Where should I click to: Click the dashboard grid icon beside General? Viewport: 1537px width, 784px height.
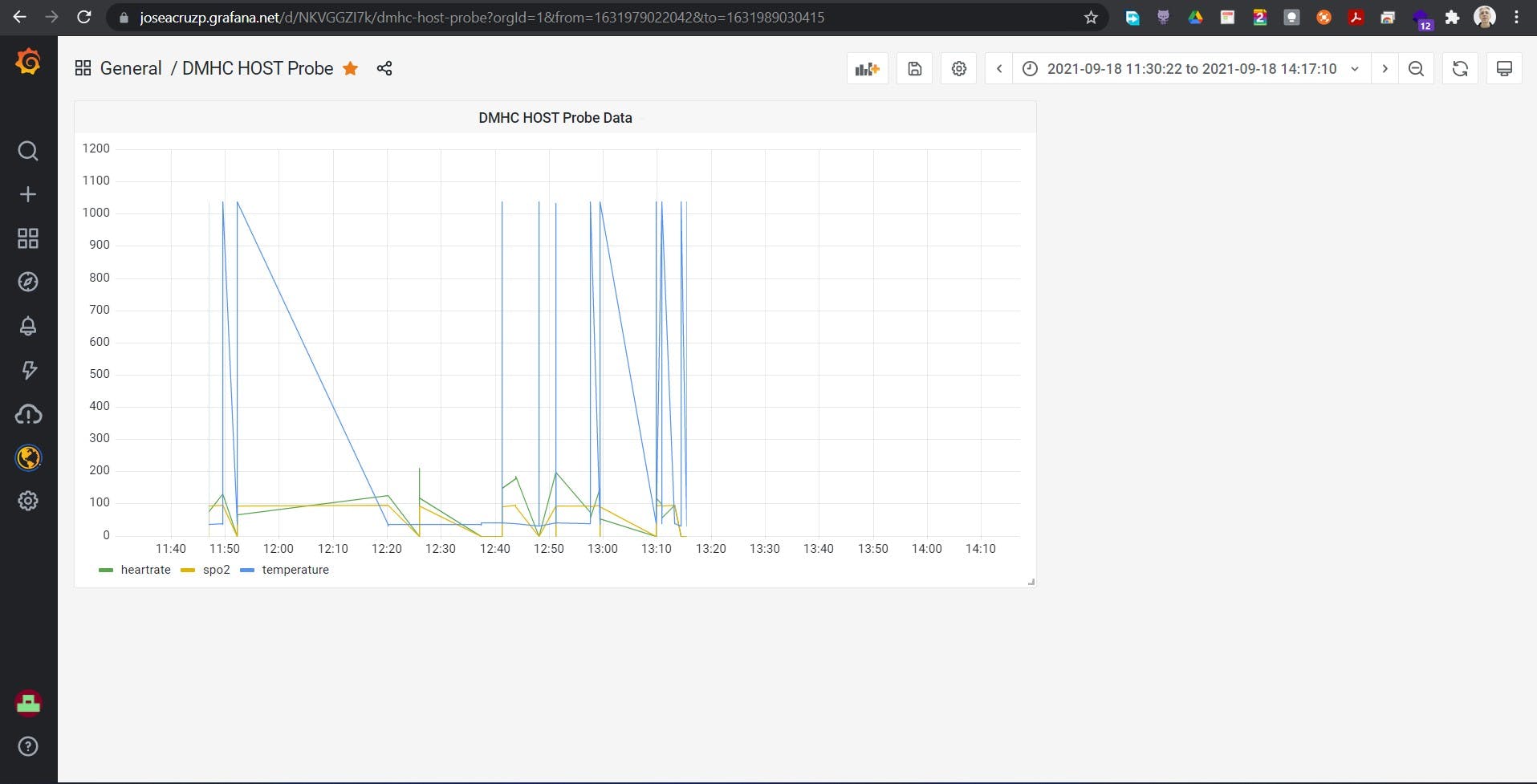83,68
